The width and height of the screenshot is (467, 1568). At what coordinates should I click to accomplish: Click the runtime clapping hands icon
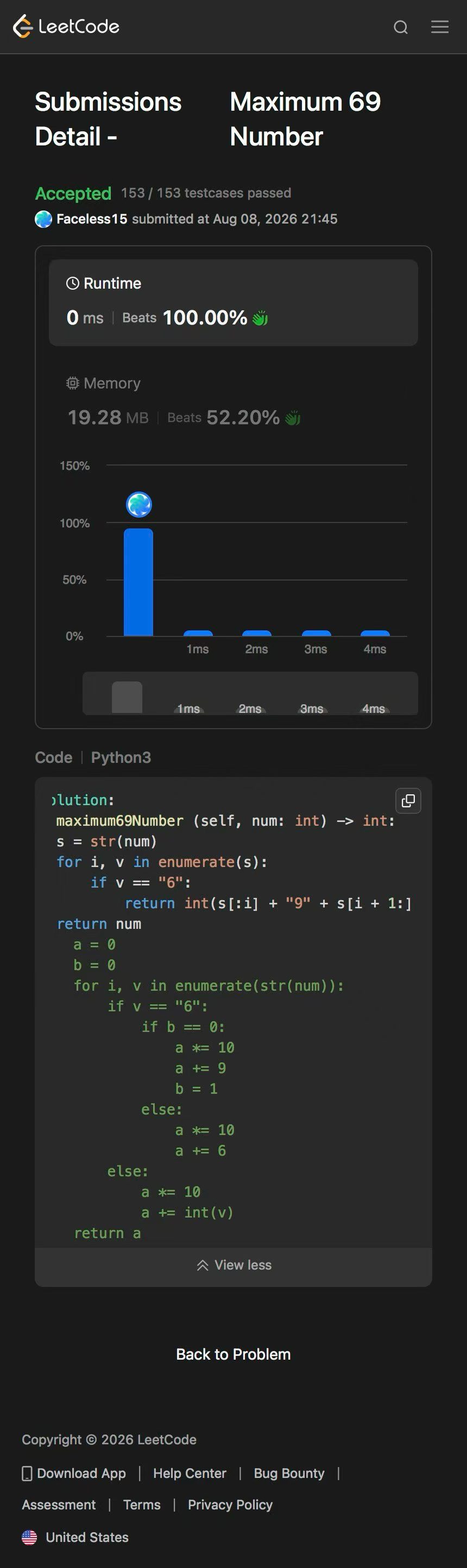[x=260, y=318]
